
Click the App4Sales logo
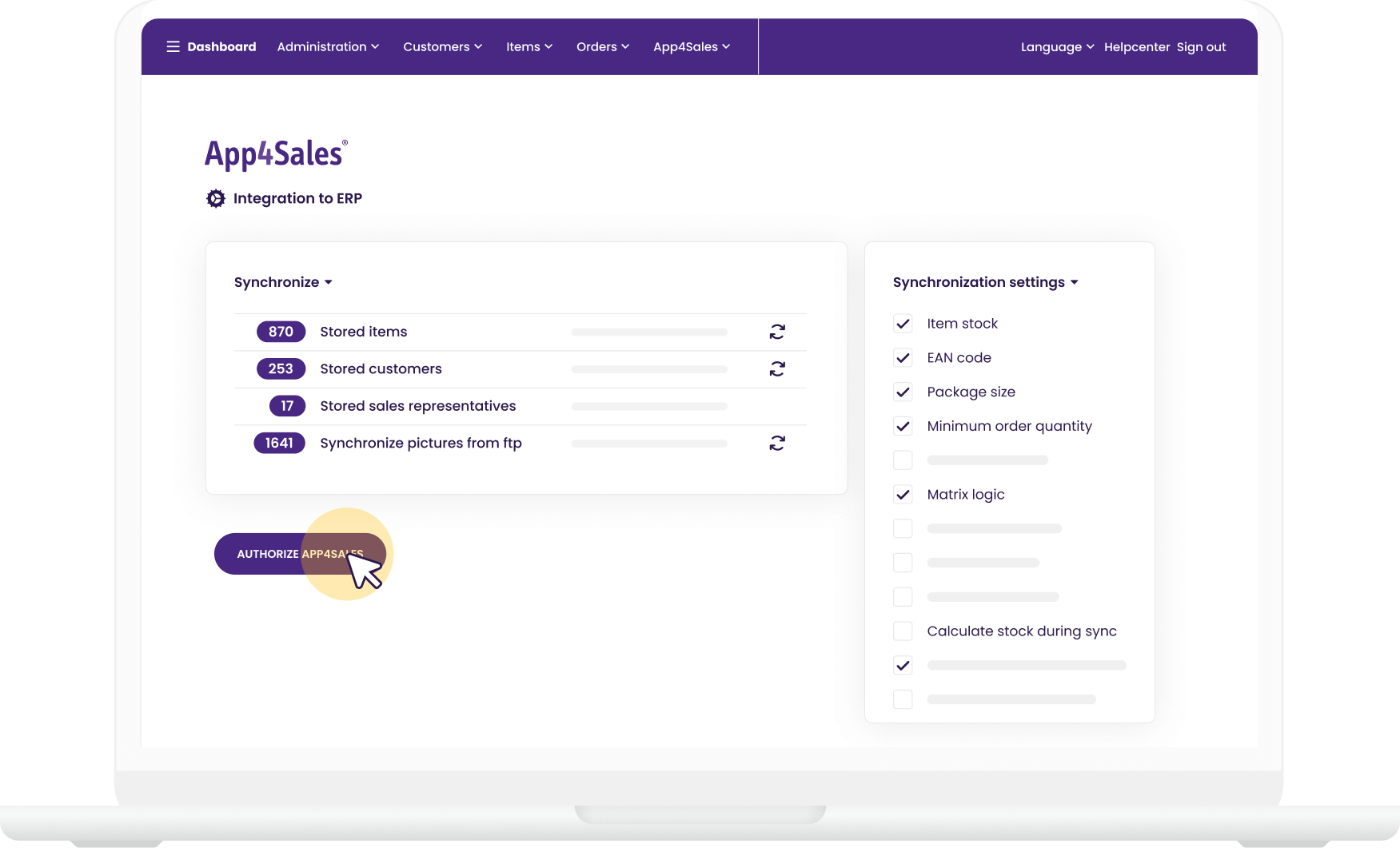click(276, 154)
